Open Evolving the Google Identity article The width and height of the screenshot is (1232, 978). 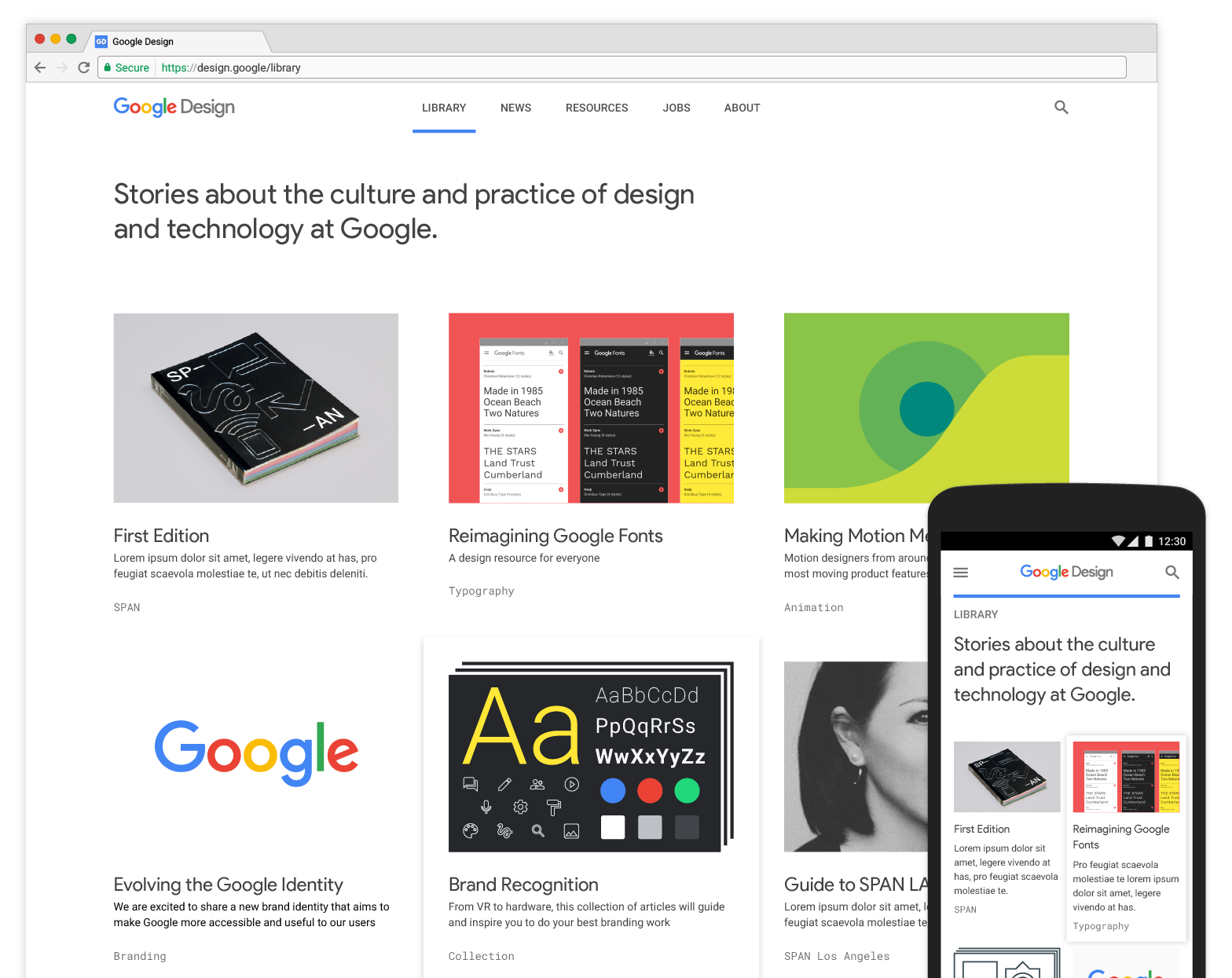point(228,885)
